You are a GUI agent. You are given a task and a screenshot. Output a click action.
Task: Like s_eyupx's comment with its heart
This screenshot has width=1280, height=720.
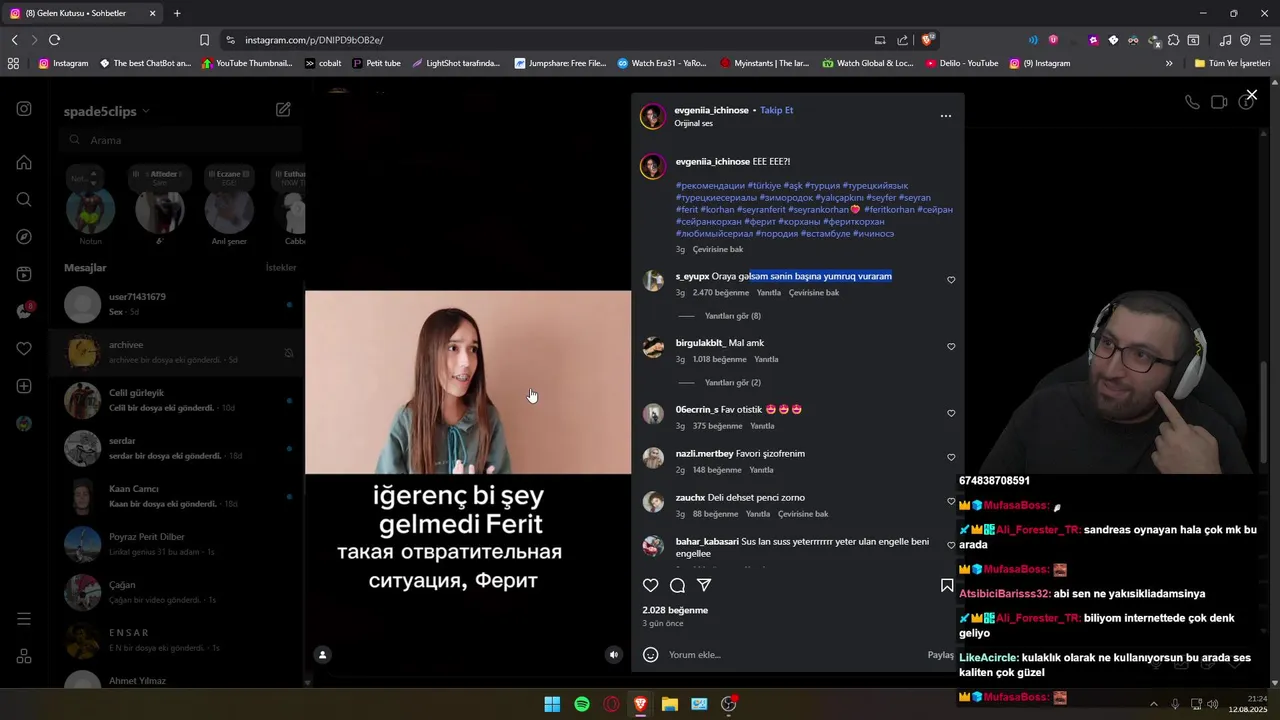[x=951, y=280]
